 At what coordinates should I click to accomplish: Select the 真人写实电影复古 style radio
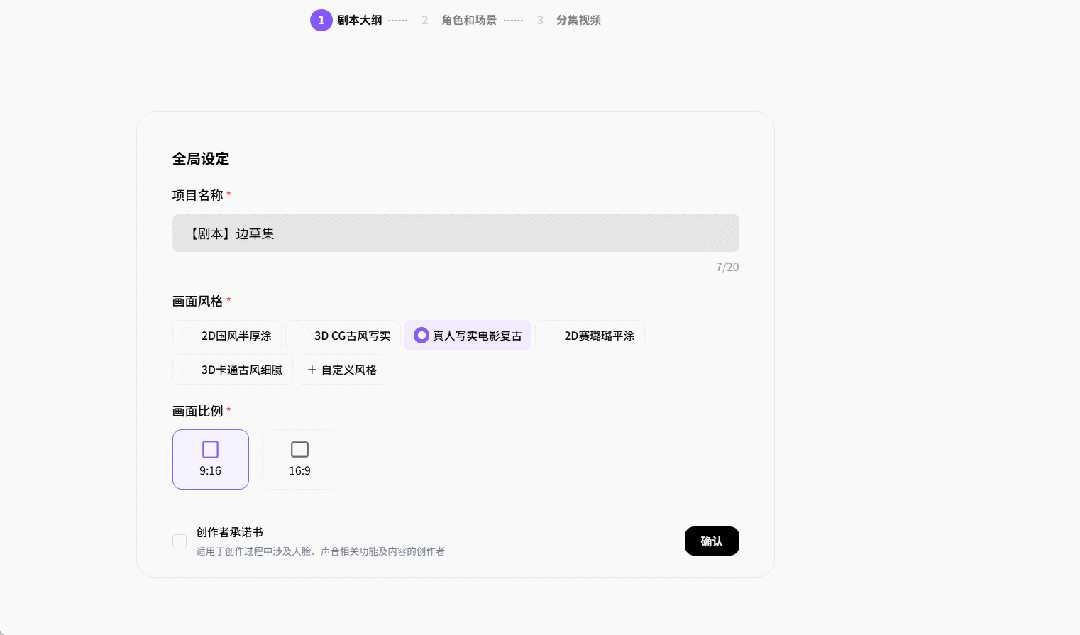click(x=422, y=336)
